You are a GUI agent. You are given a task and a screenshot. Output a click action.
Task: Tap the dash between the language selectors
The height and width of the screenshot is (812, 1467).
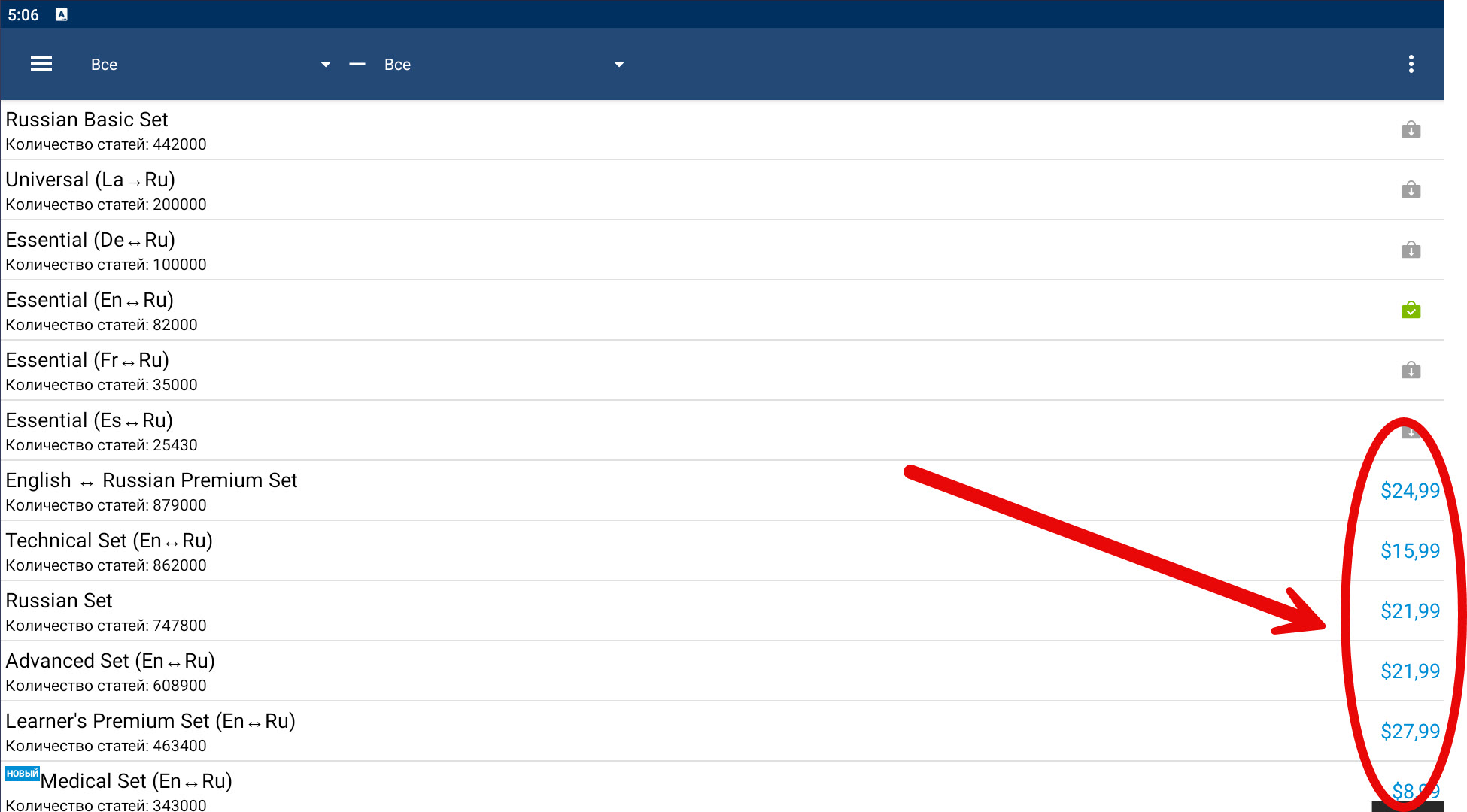(357, 65)
